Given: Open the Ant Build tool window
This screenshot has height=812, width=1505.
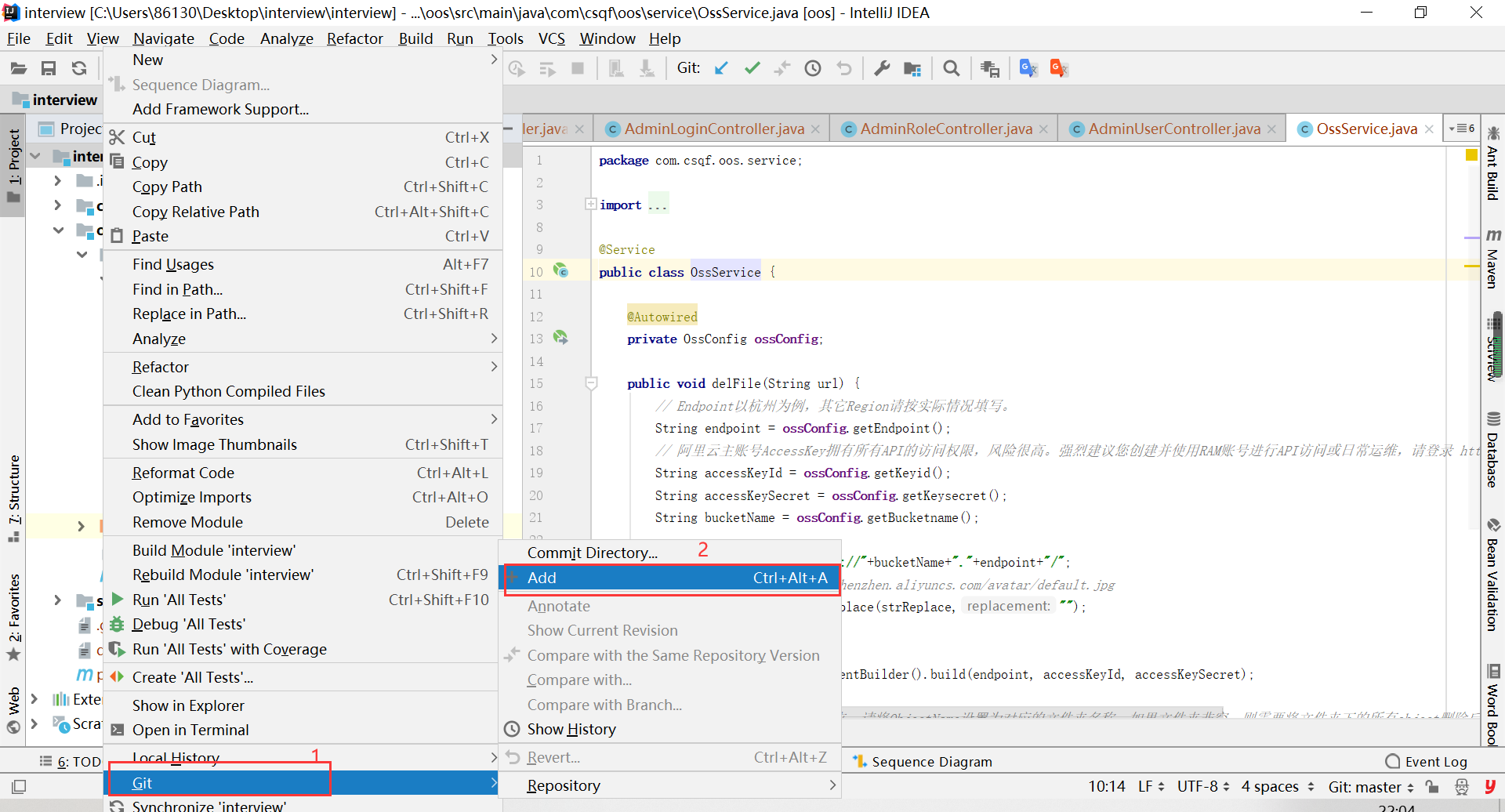Looking at the screenshot, I should [1493, 165].
